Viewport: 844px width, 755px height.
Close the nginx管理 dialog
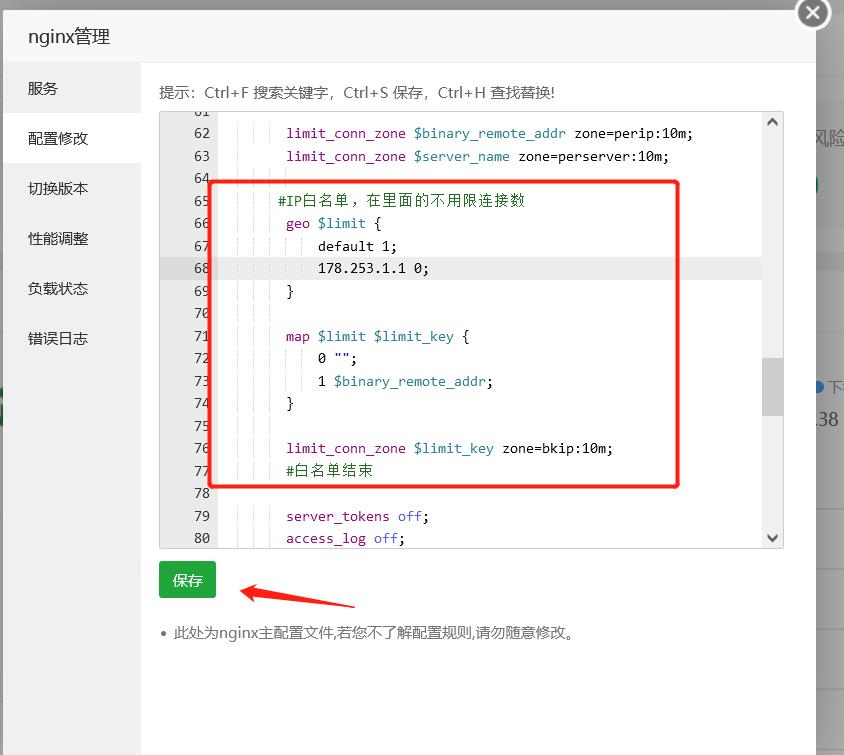click(x=812, y=13)
